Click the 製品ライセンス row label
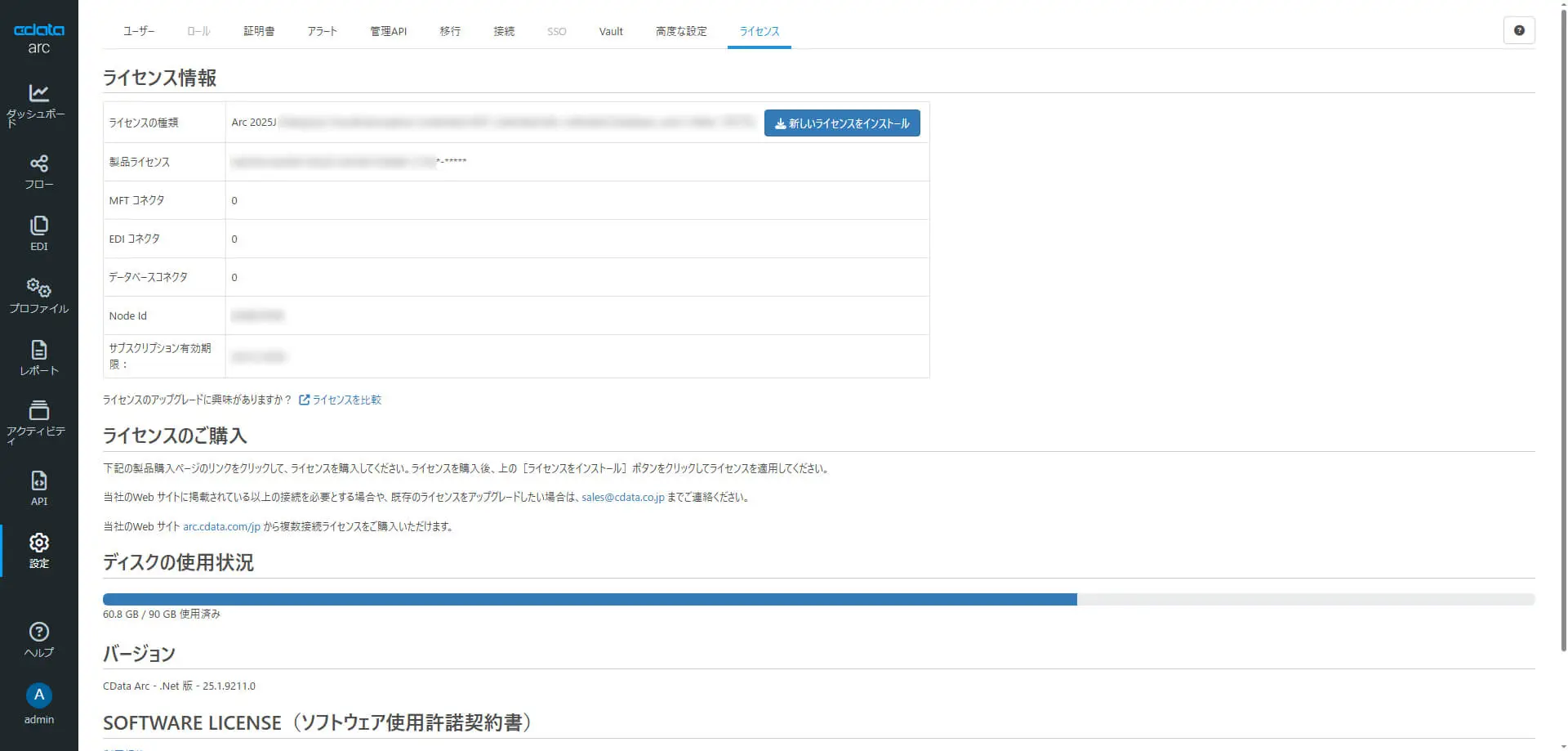 pyautogui.click(x=140, y=162)
